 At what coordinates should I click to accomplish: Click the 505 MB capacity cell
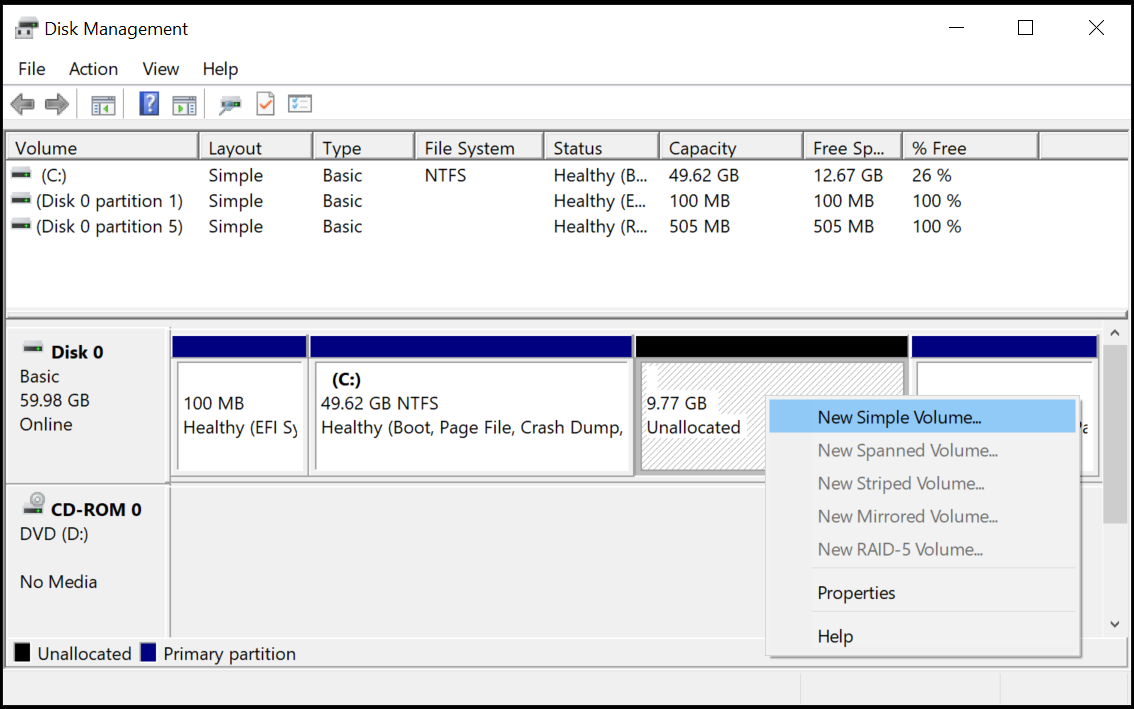(x=699, y=226)
